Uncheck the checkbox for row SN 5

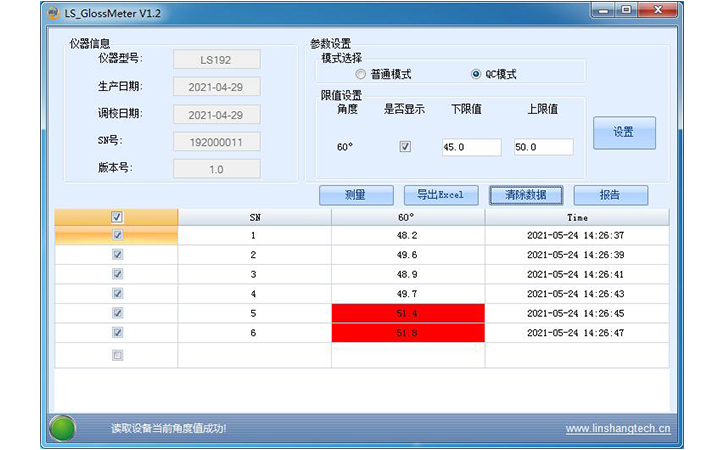click(x=117, y=313)
